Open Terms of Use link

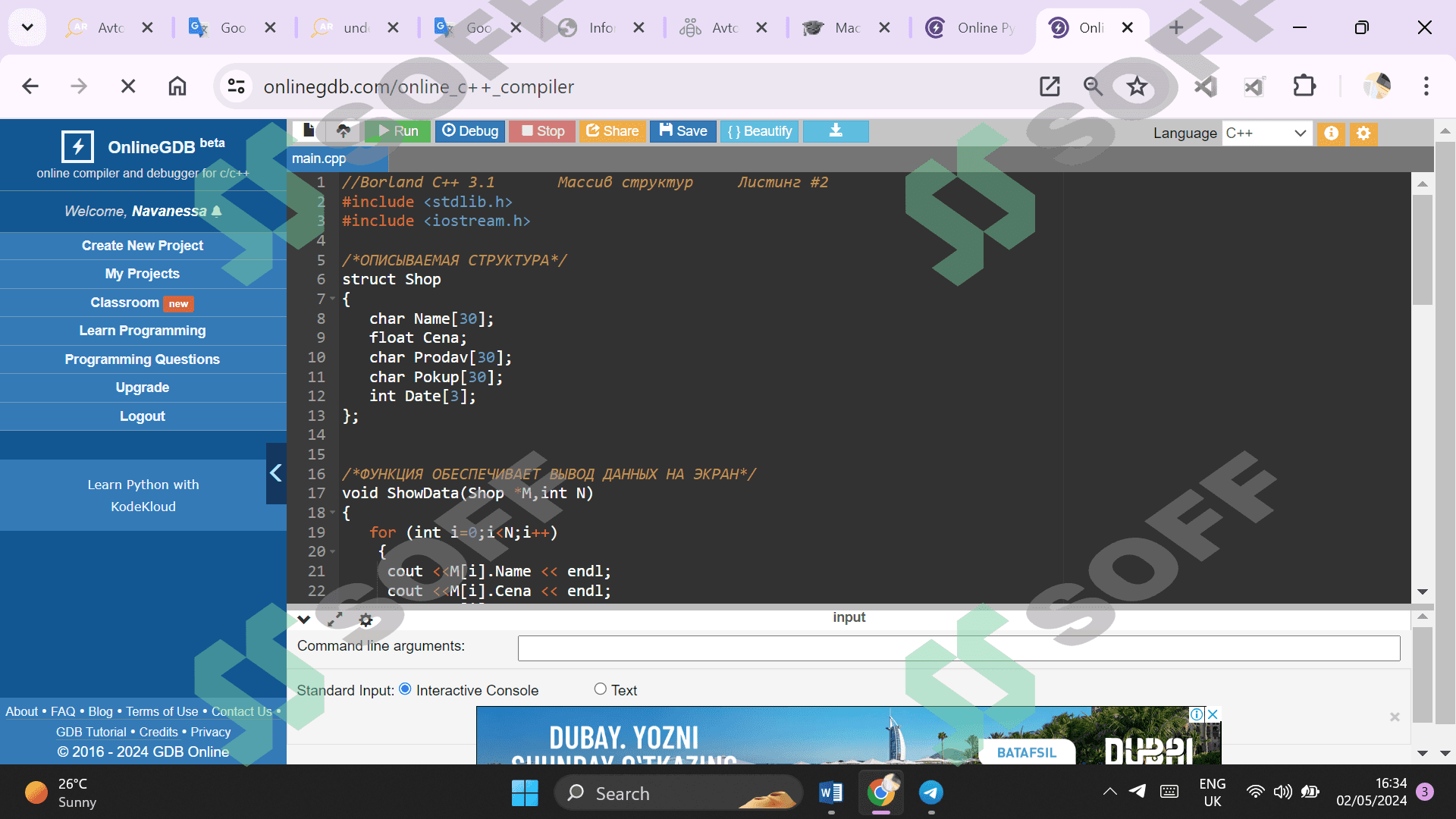(x=162, y=711)
